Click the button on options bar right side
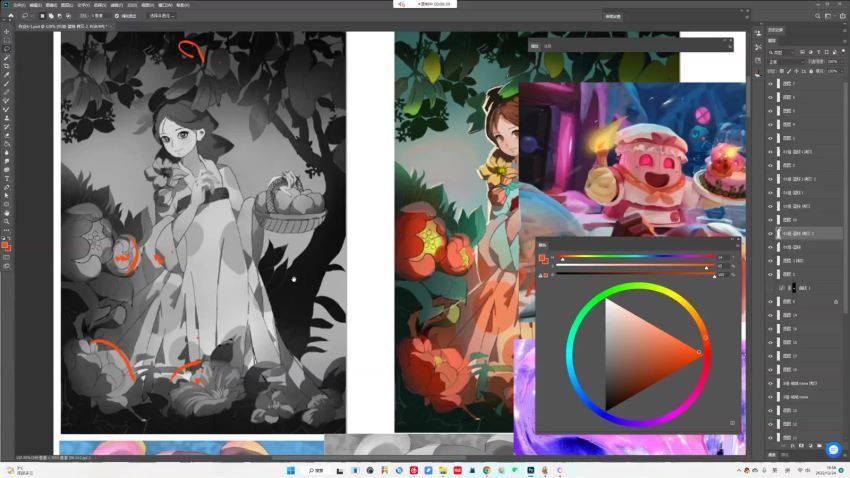850x478 pixels. click(x=613, y=16)
